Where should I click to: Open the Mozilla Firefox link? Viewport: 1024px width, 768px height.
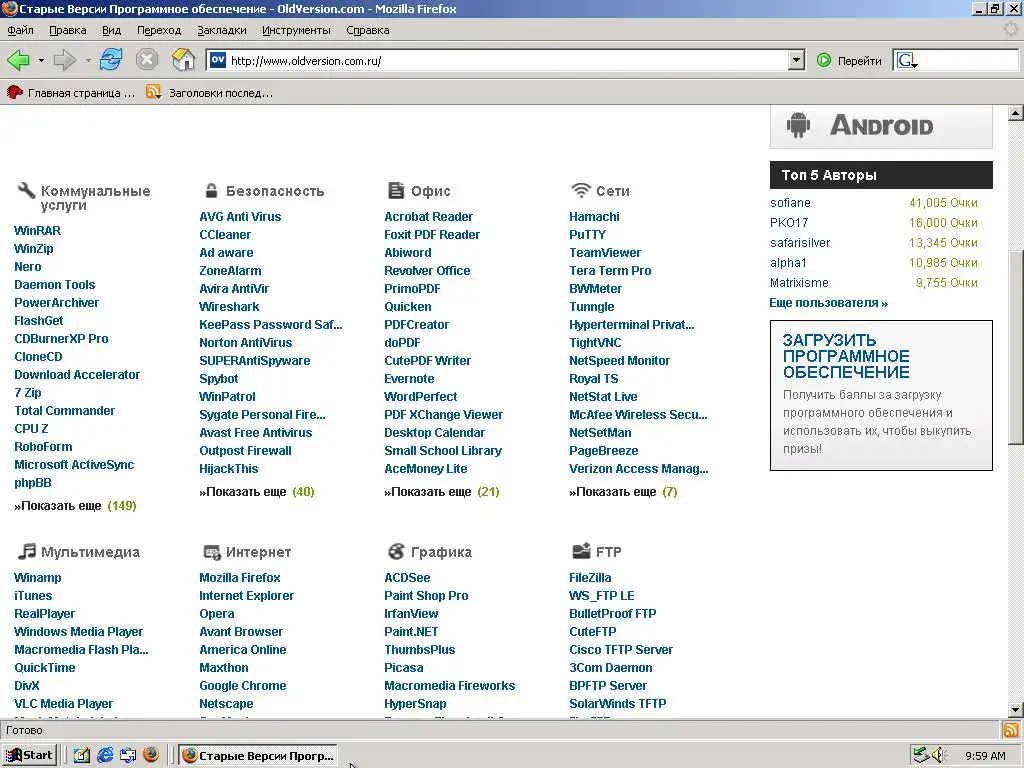tap(240, 577)
